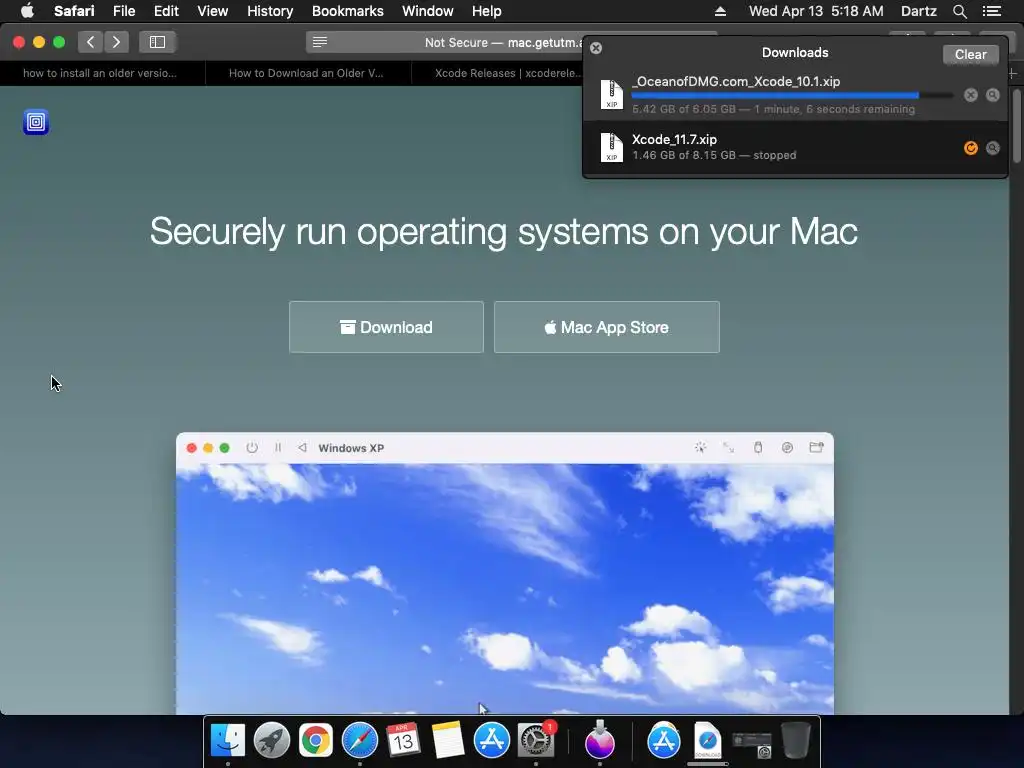Switch to 'How to Download an Older V...' tab
1024x768 pixels.
coord(308,73)
